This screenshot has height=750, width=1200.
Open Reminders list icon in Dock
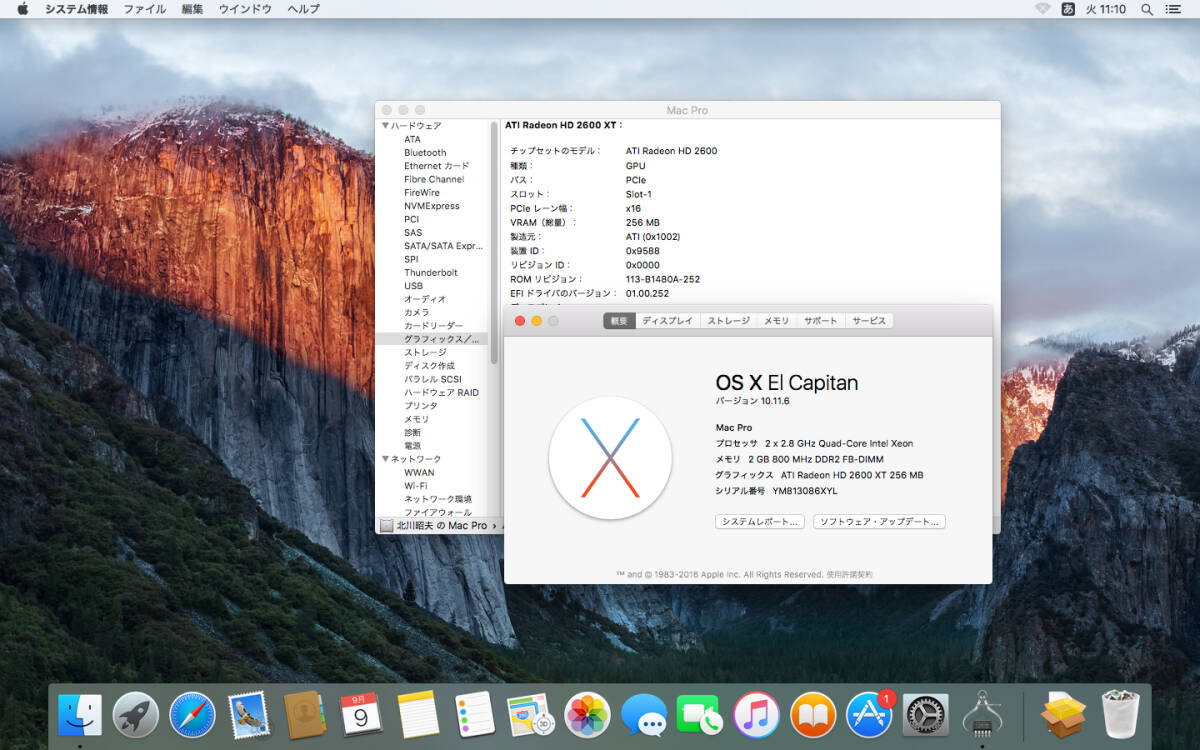click(474, 714)
